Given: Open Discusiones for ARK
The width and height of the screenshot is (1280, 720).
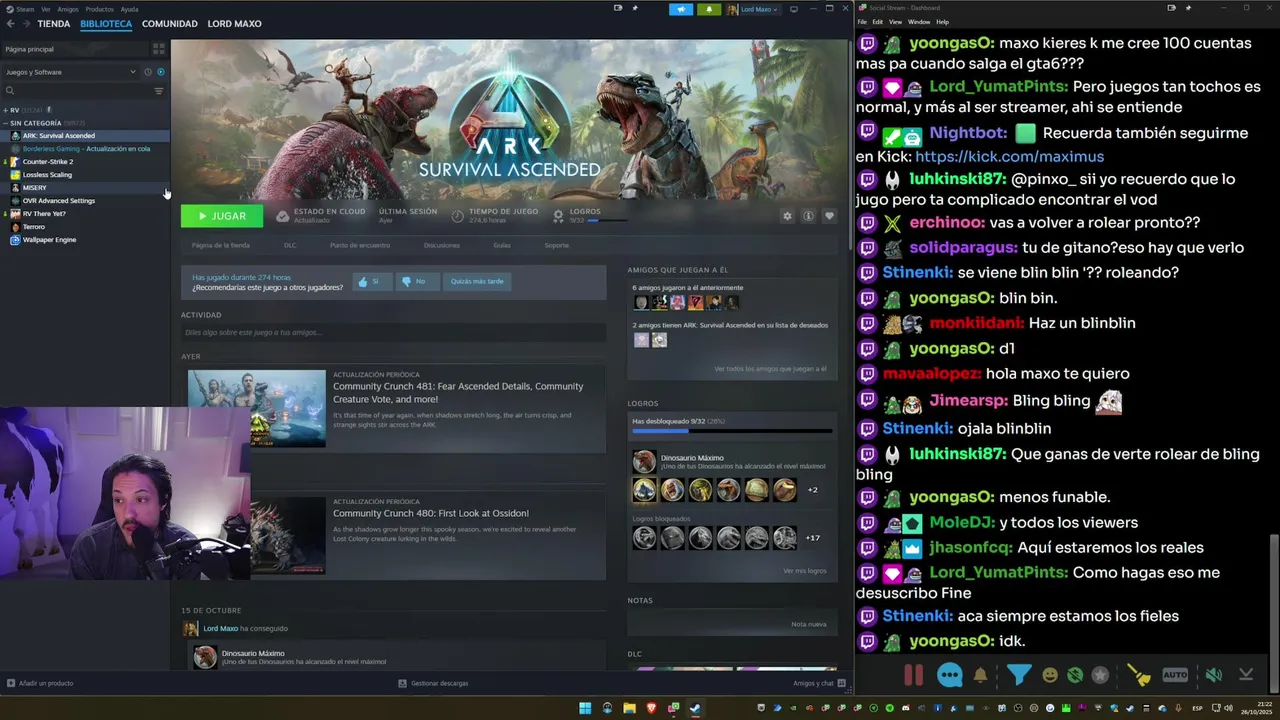Looking at the screenshot, I should pos(441,245).
